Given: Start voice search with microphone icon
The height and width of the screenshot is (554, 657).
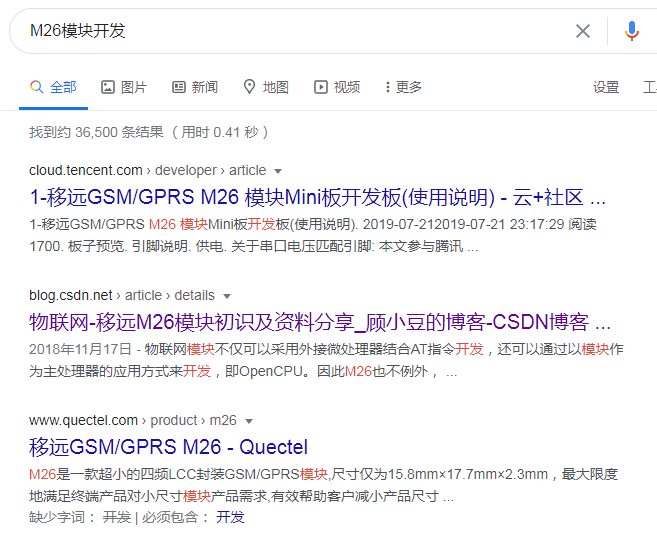Looking at the screenshot, I should 631,31.
